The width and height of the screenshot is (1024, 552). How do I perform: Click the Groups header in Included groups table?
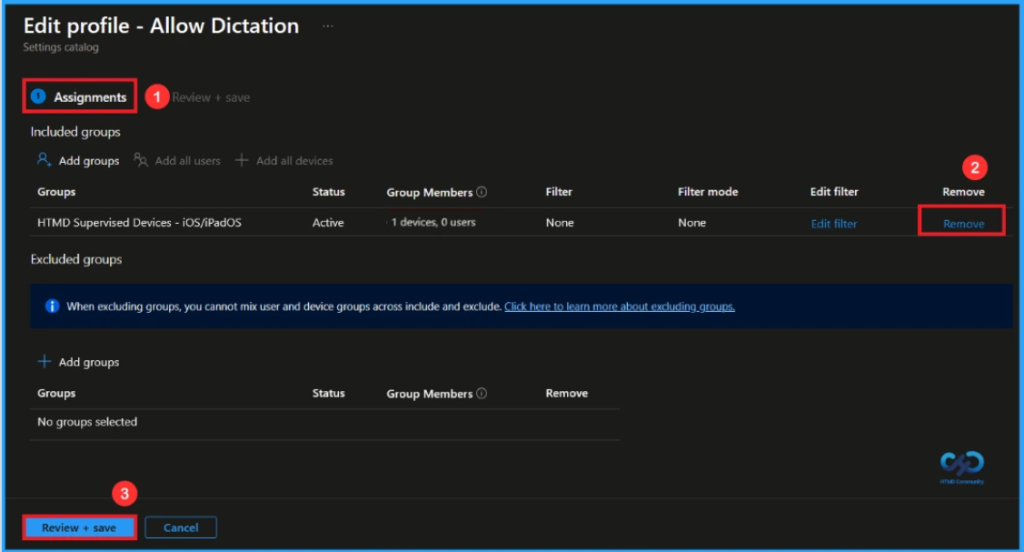pos(56,192)
